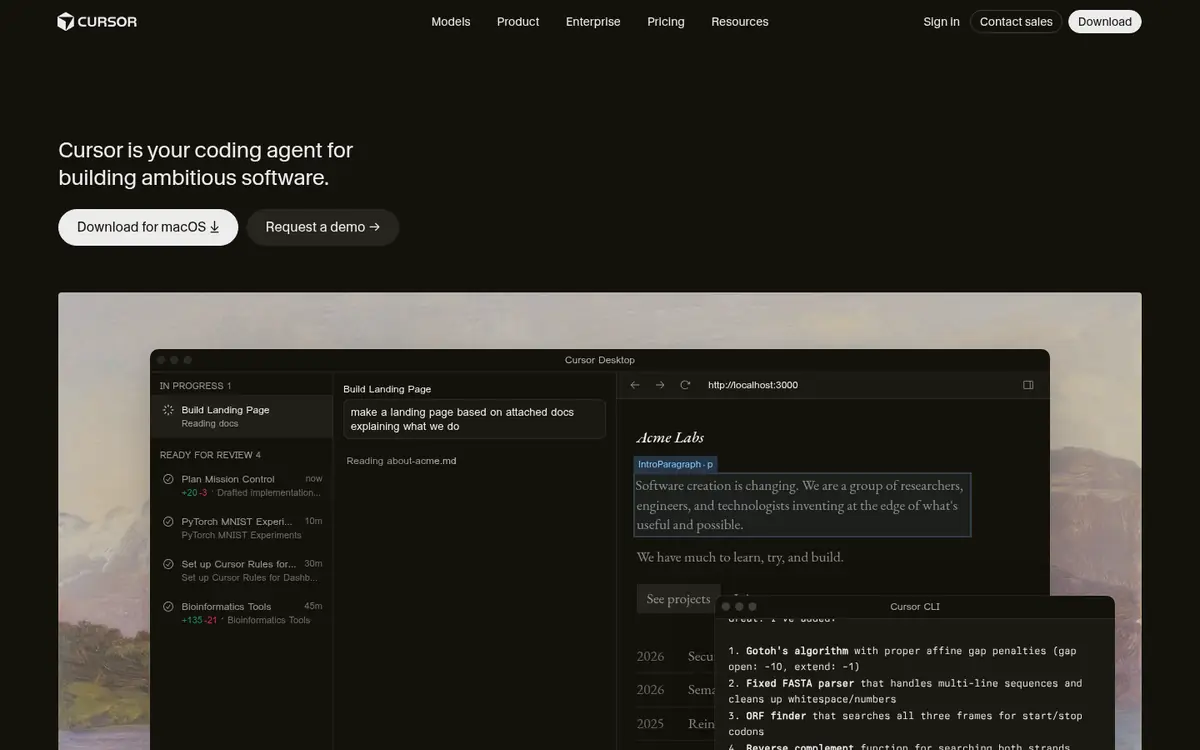Click the prompt message about landing page
1200x750 pixels.
click(x=474, y=419)
